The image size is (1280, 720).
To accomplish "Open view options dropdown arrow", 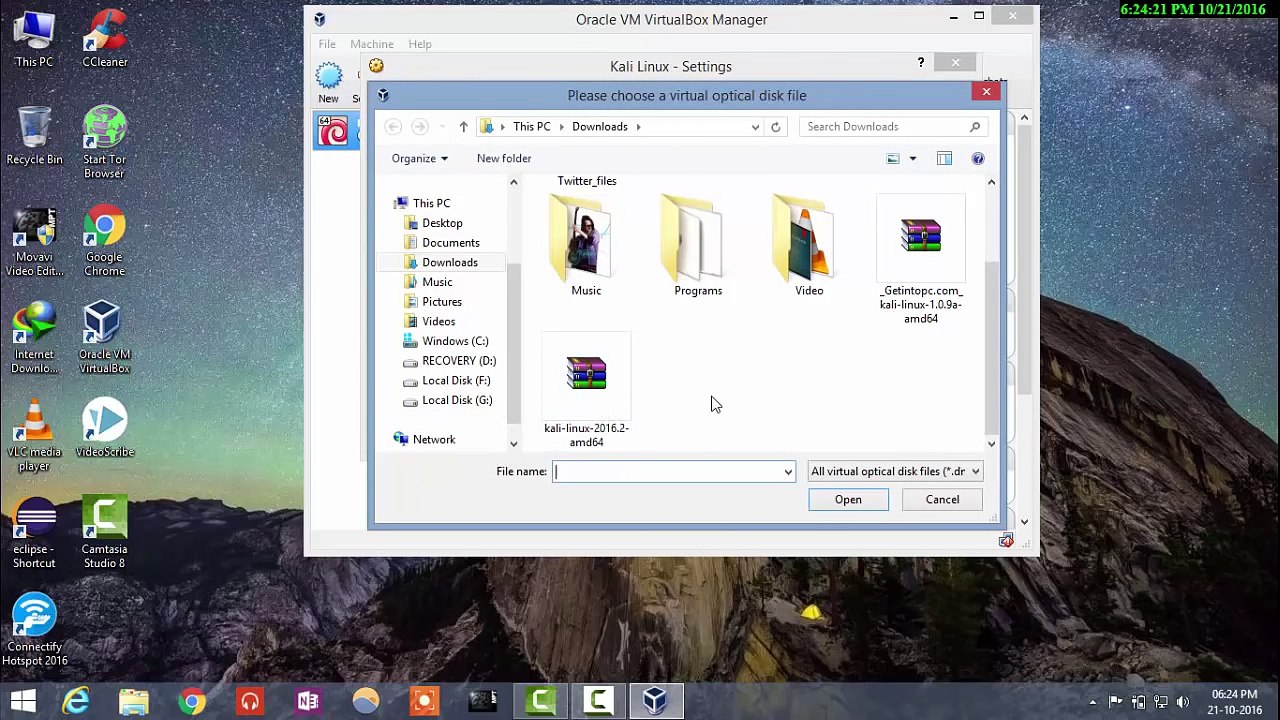I will [912, 158].
